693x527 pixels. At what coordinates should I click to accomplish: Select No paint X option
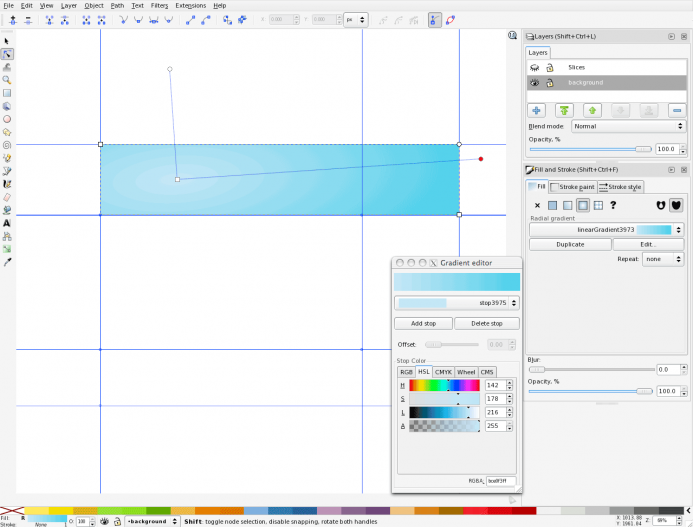pos(537,205)
